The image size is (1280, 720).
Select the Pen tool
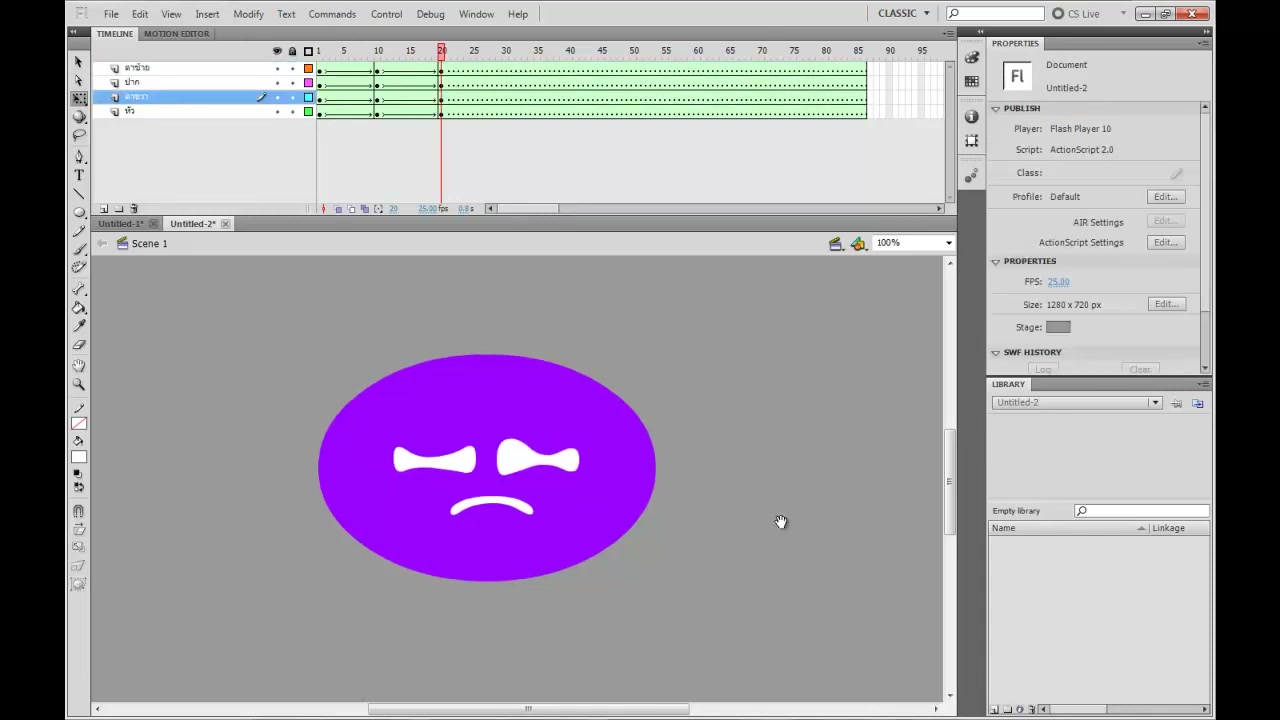(79, 157)
